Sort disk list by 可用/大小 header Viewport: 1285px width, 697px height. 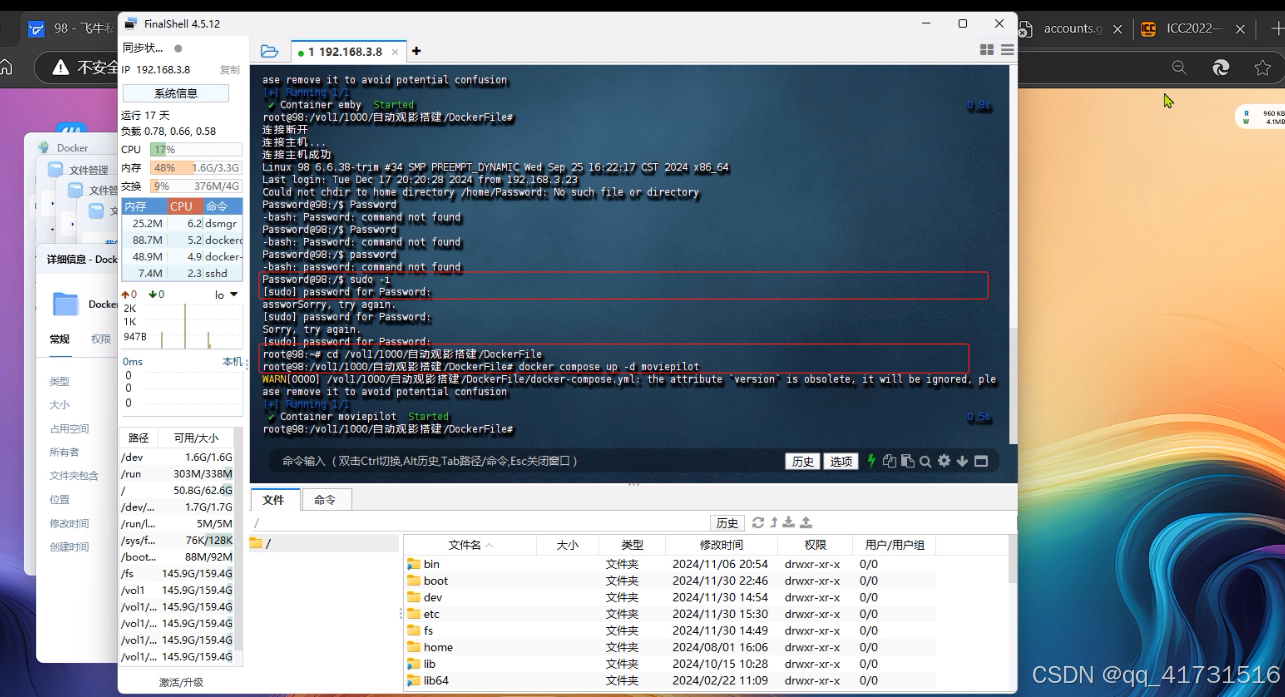pos(196,438)
